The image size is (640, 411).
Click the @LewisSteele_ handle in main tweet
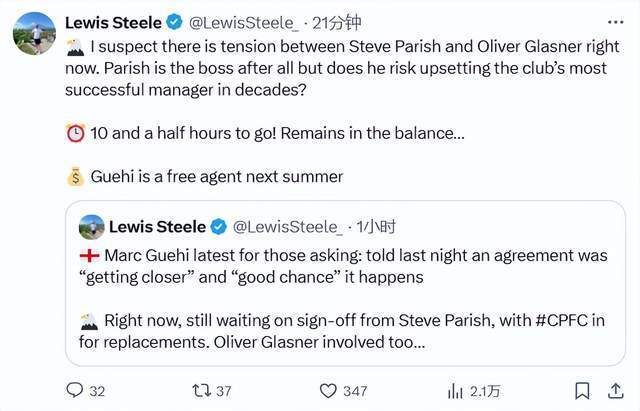pos(241,22)
